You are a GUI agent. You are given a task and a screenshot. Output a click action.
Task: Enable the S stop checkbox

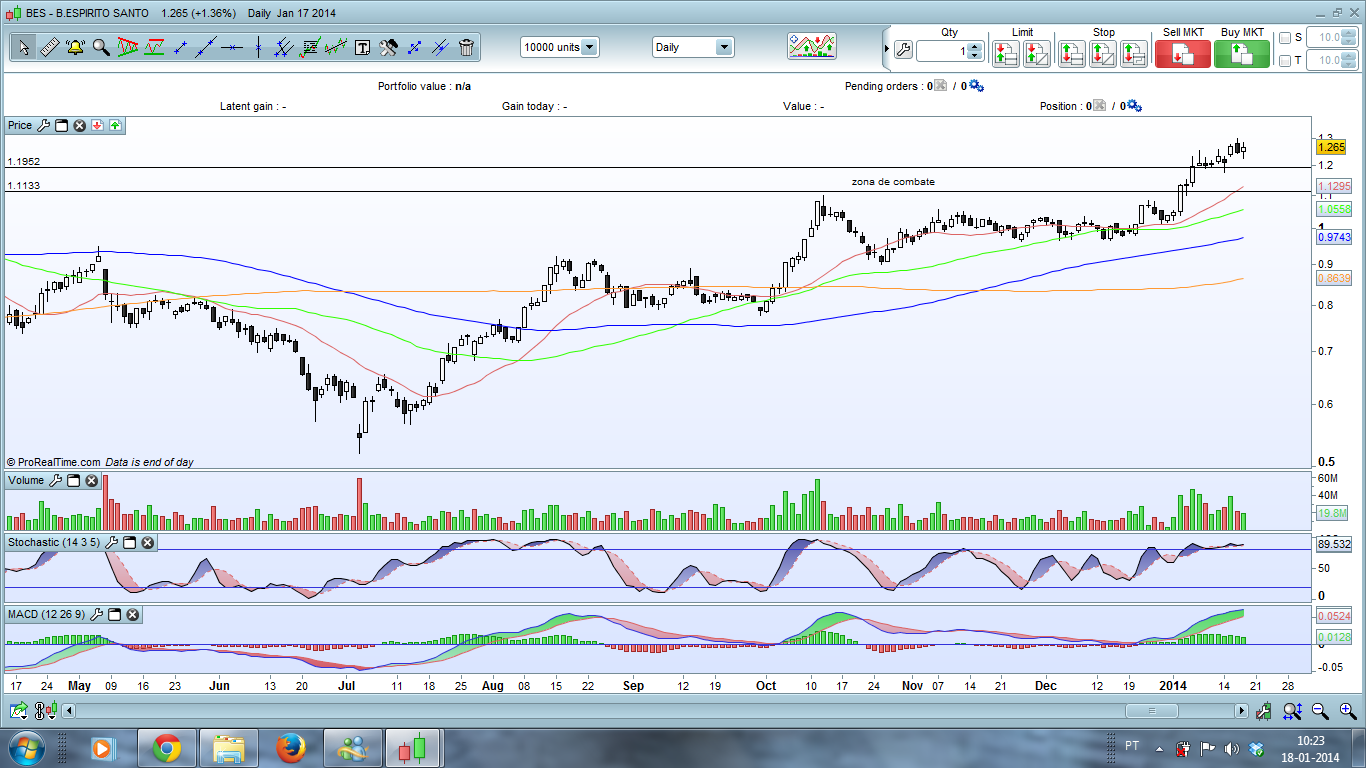(1285, 38)
